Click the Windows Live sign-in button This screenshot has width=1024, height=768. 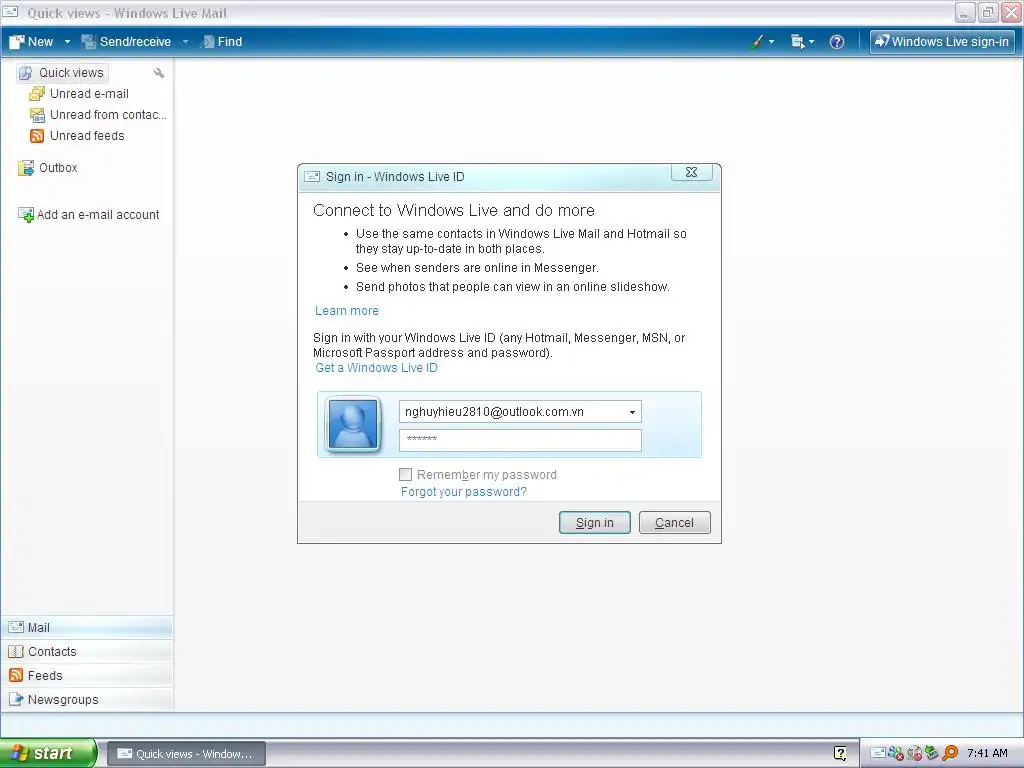pyautogui.click(x=942, y=42)
